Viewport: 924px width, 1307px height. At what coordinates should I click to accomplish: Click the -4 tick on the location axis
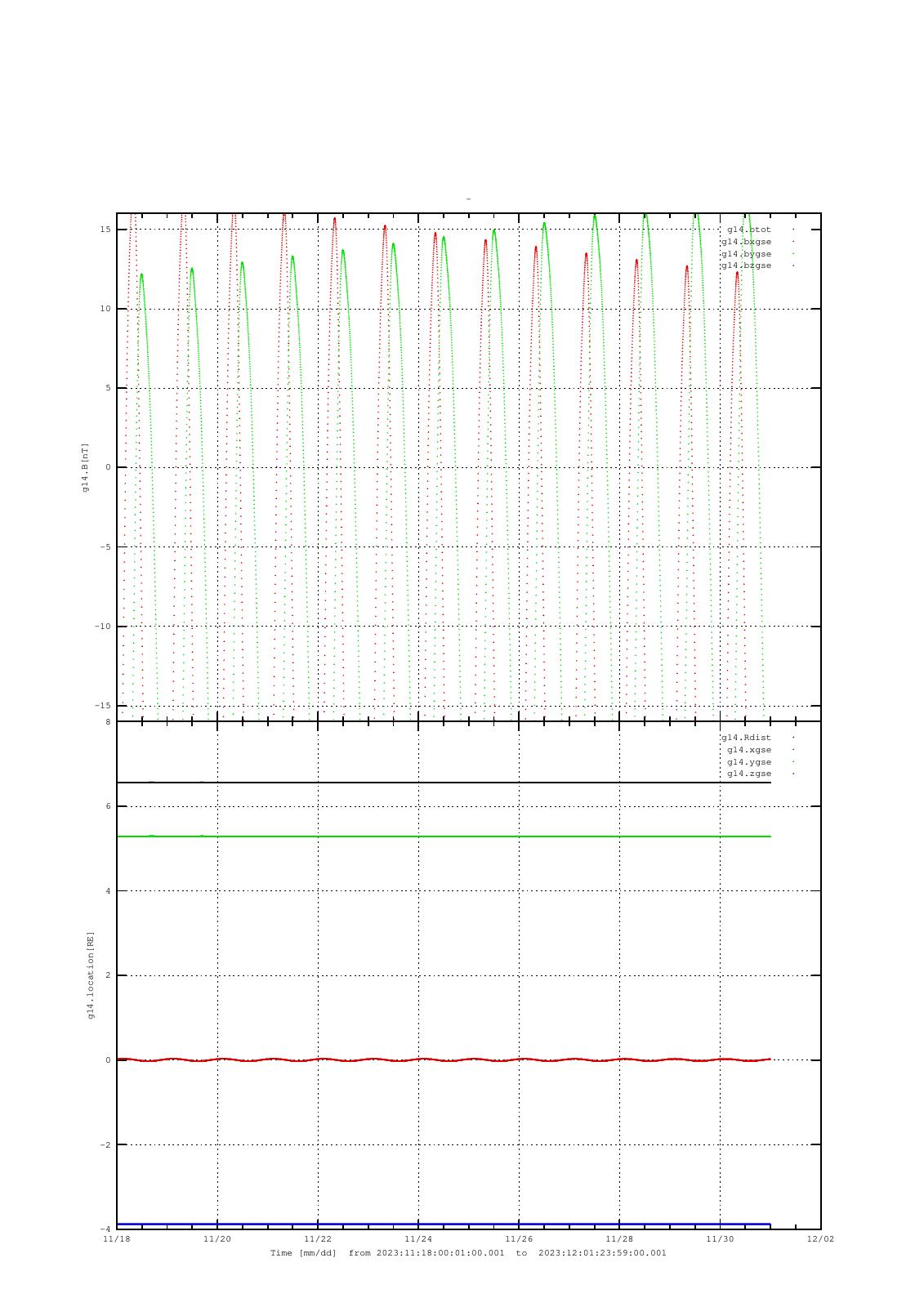(x=105, y=1229)
